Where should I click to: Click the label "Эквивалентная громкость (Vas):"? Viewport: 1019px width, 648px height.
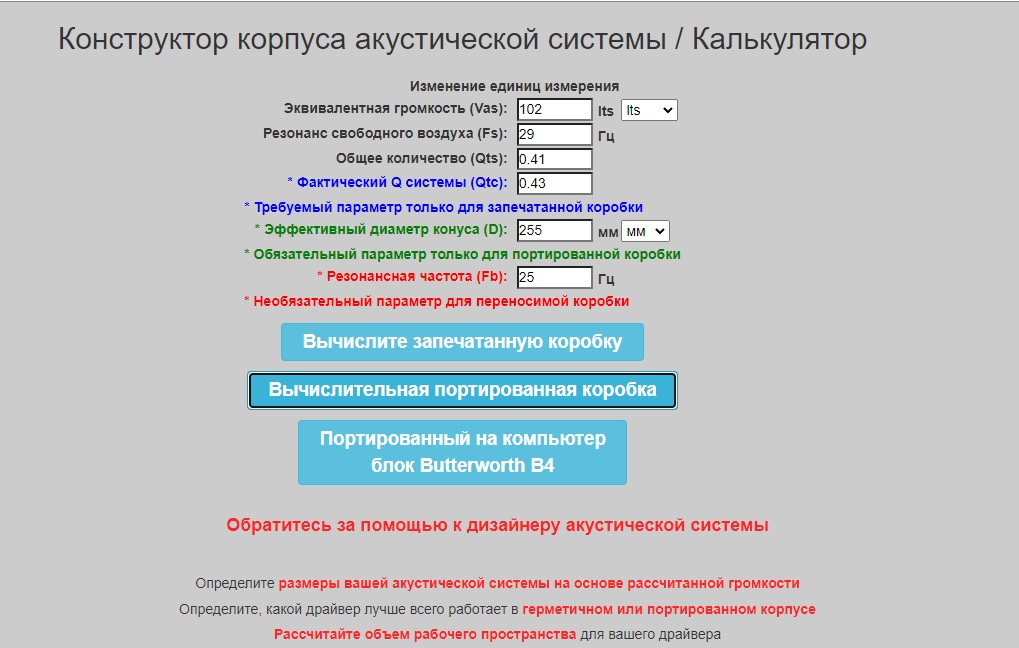395,109
